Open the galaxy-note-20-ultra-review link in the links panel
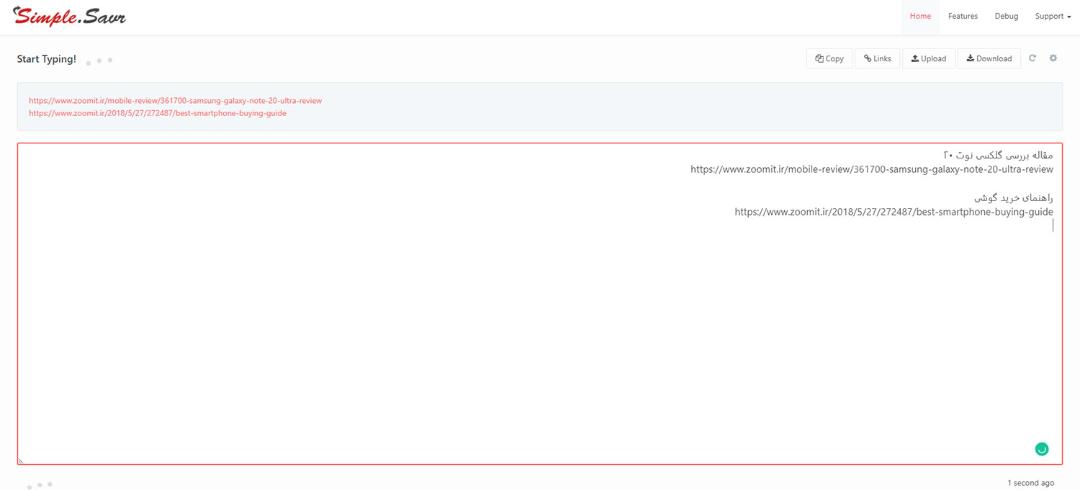Image resolution: width=1080 pixels, height=490 pixels. [x=175, y=101]
